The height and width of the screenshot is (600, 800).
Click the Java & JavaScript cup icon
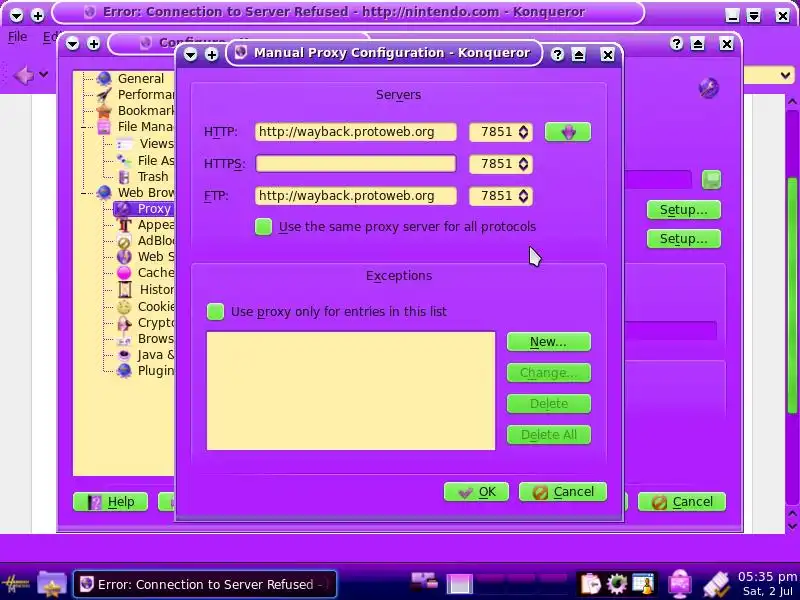point(124,355)
